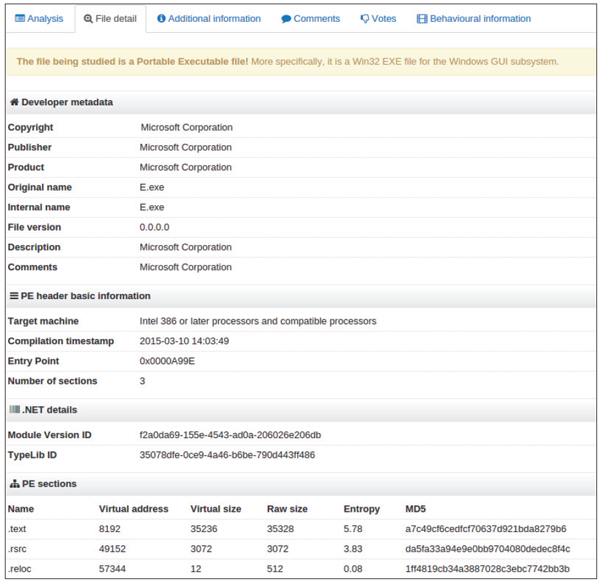Select the .text section MD5 hash
Image resolution: width=600 pixels, height=582 pixels.
tap(486, 529)
